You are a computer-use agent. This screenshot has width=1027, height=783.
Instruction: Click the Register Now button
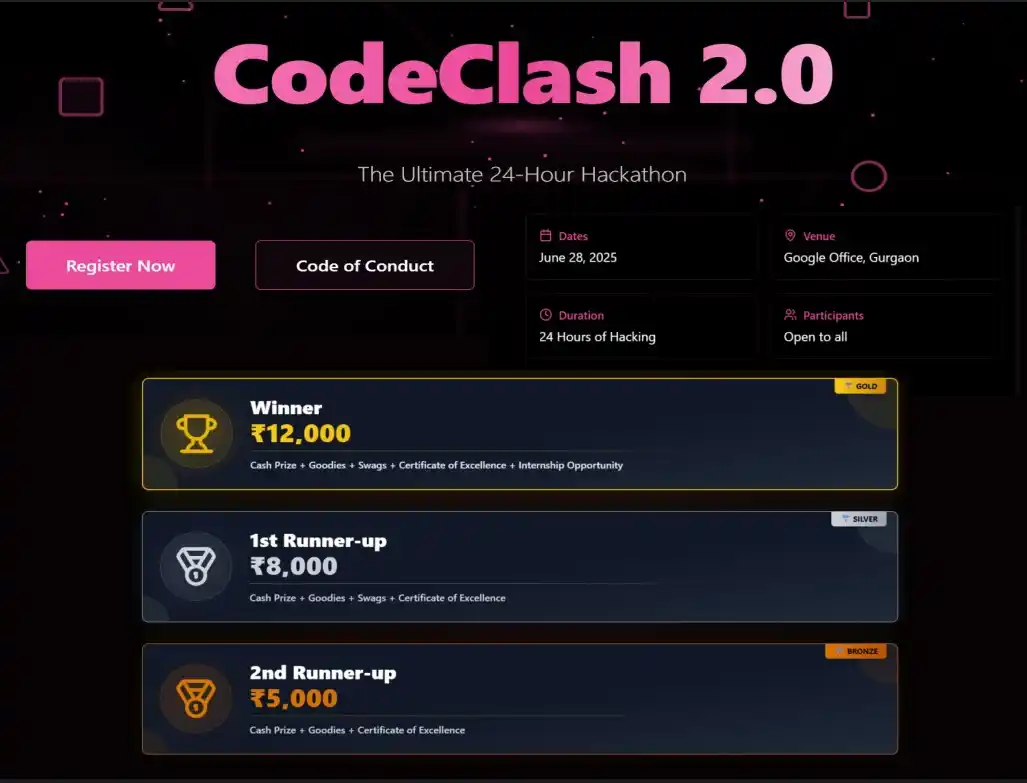click(121, 265)
